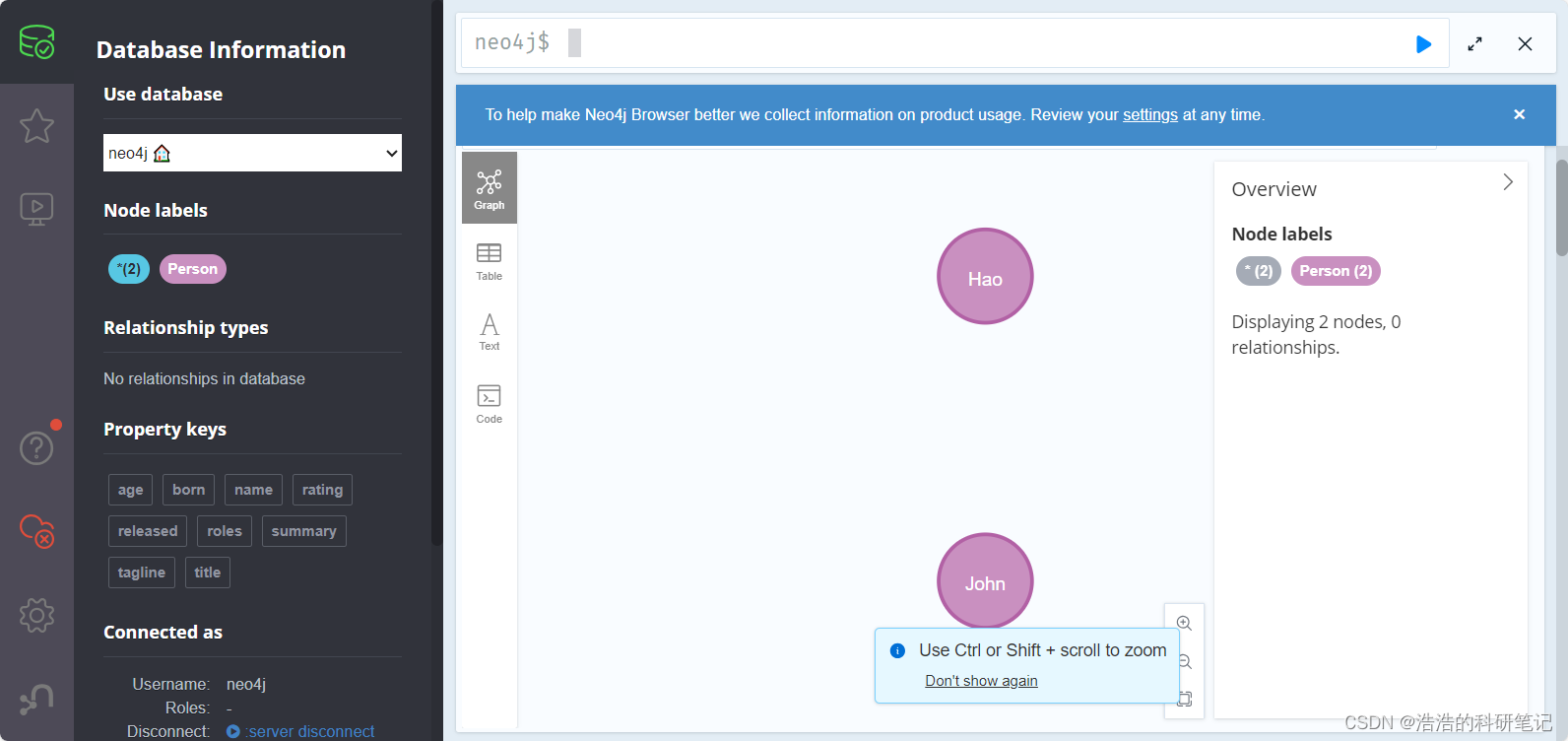Image resolution: width=1568 pixels, height=741 pixels.
Task: Switch to the Code result view
Action: pyautogui.click(x=490, y=404)
